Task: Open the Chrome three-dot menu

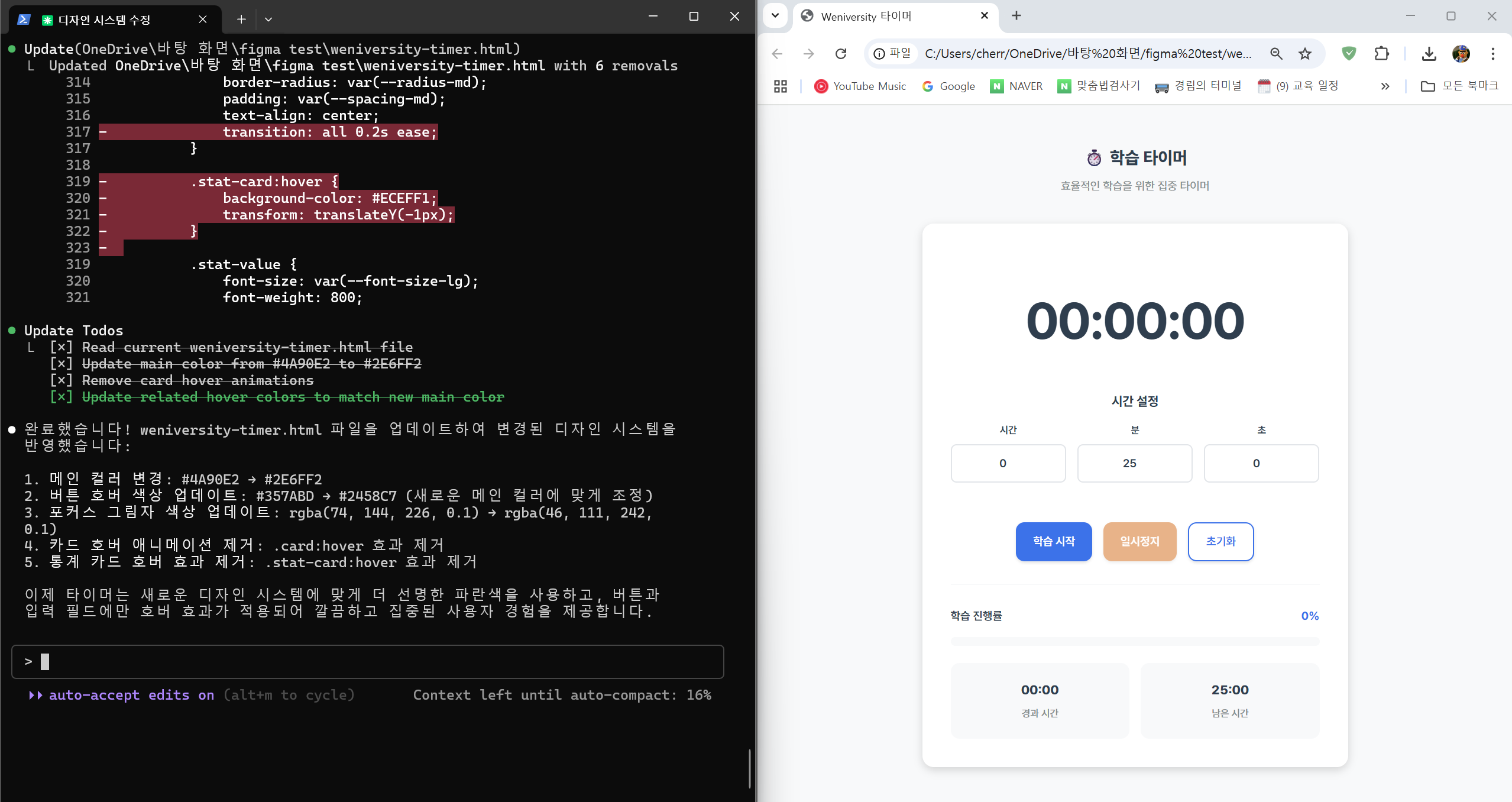Action: 1492,54
